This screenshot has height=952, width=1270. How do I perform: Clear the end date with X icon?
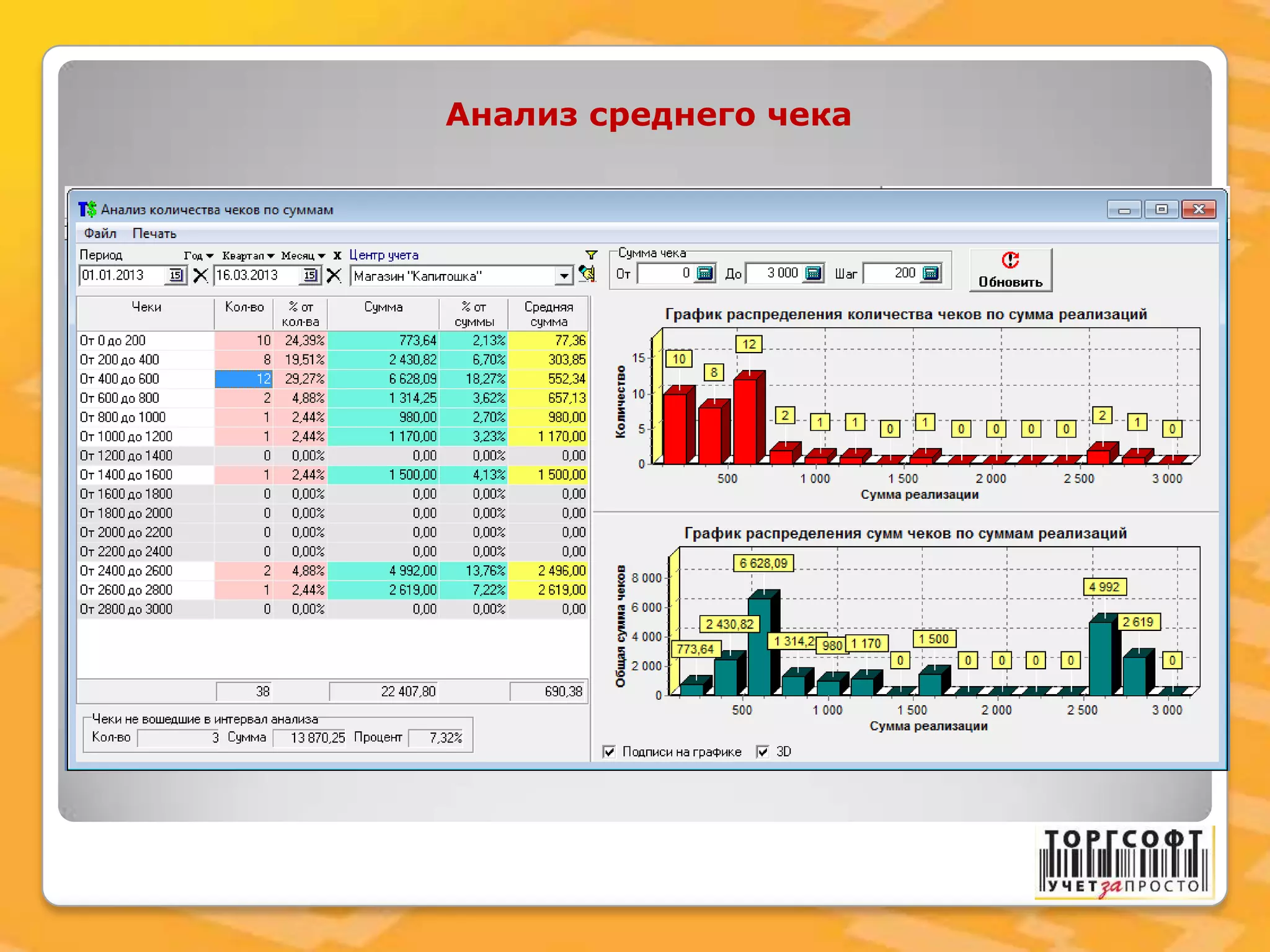coord(334,275)
